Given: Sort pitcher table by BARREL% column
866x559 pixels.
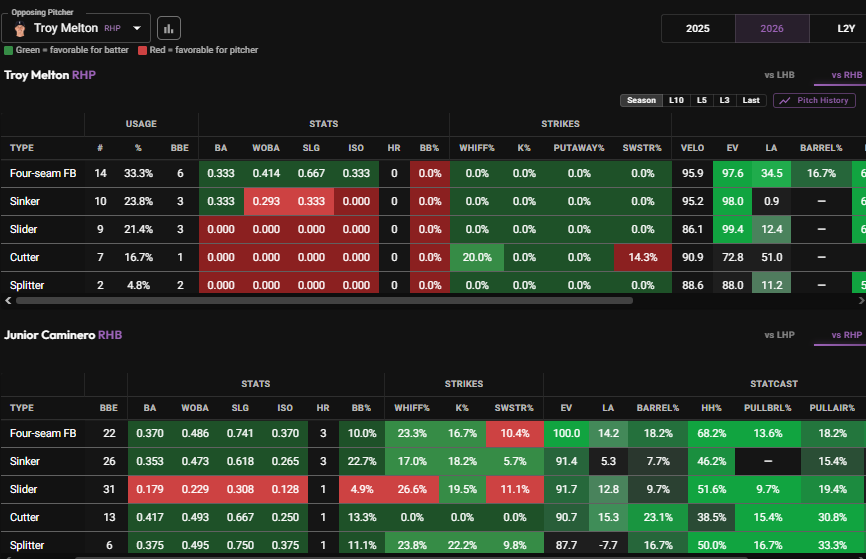Looking at the screenshot, I should pos(821,148).
